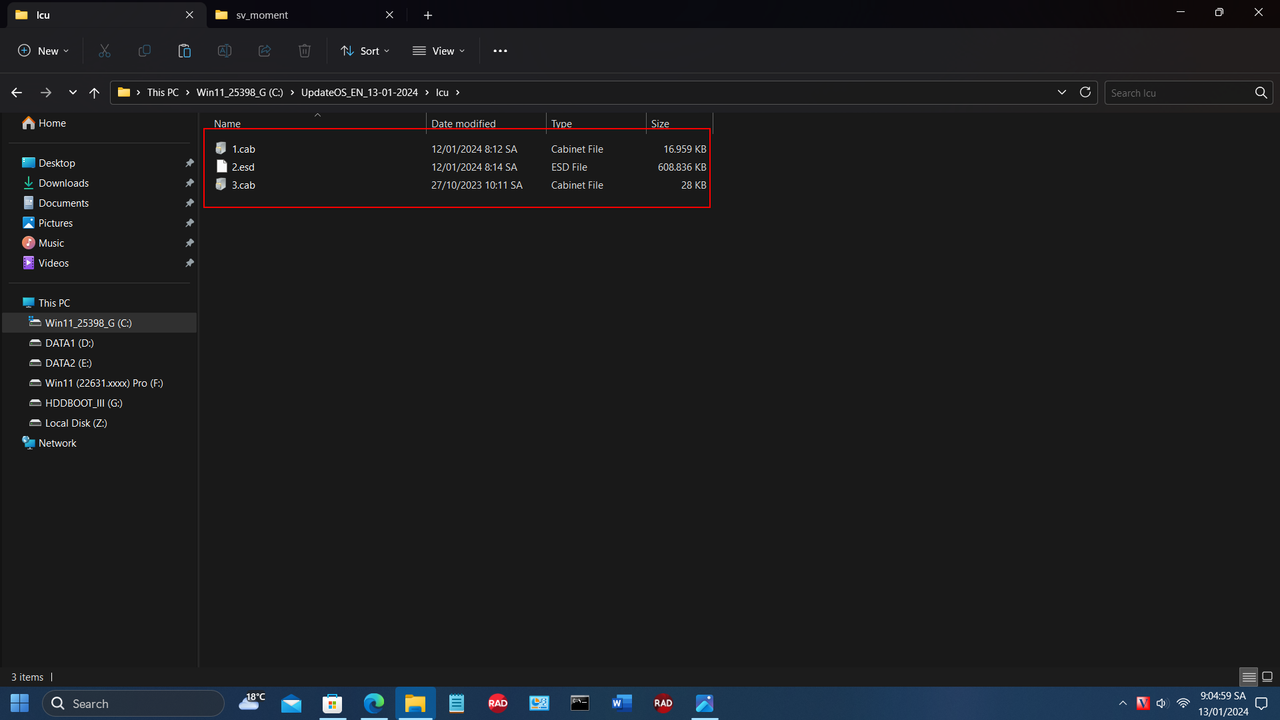Open the View layout dropdown
This screenshot has width=1280, height=720.
(438, 51)
